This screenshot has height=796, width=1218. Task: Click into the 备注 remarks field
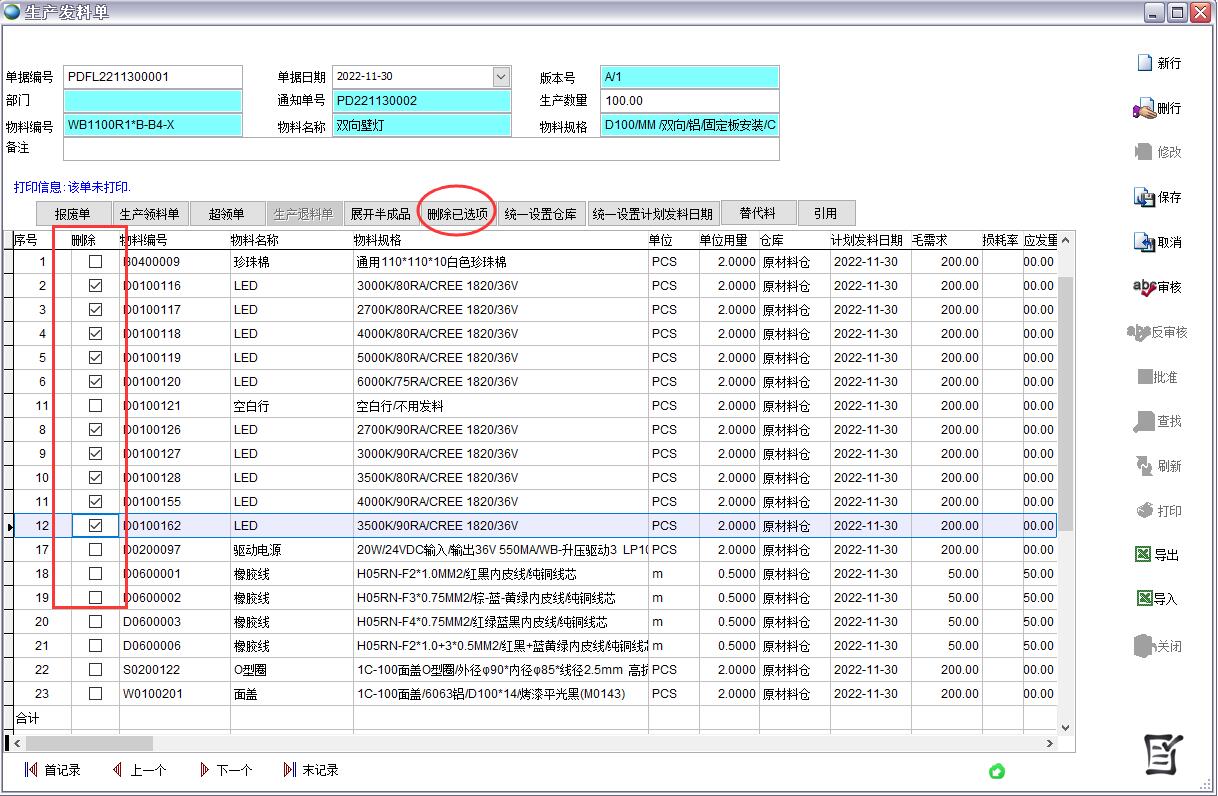coord(420,149)
